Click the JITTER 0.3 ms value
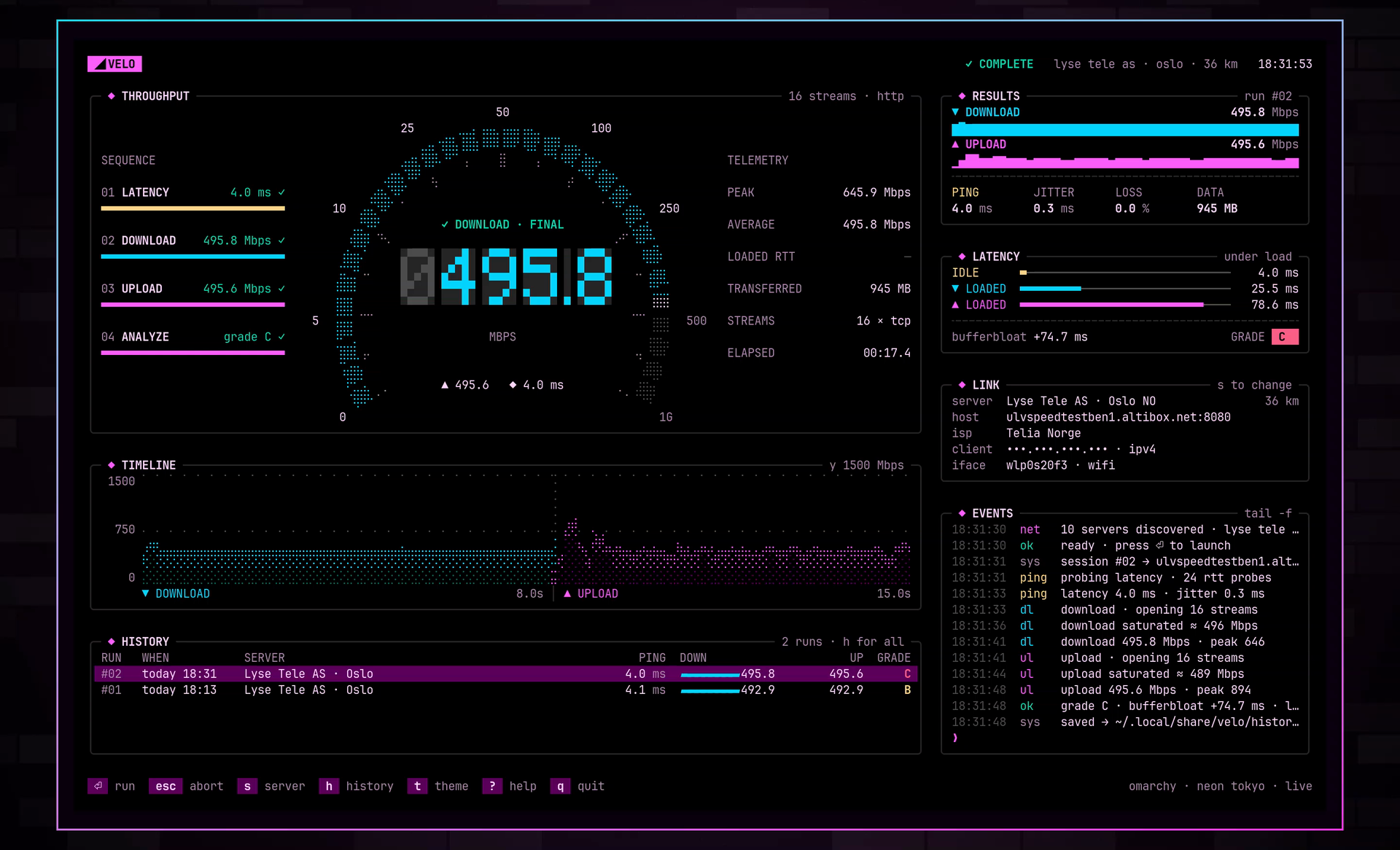Screen dimensions: 1400x850 [x=1053, y=208]
